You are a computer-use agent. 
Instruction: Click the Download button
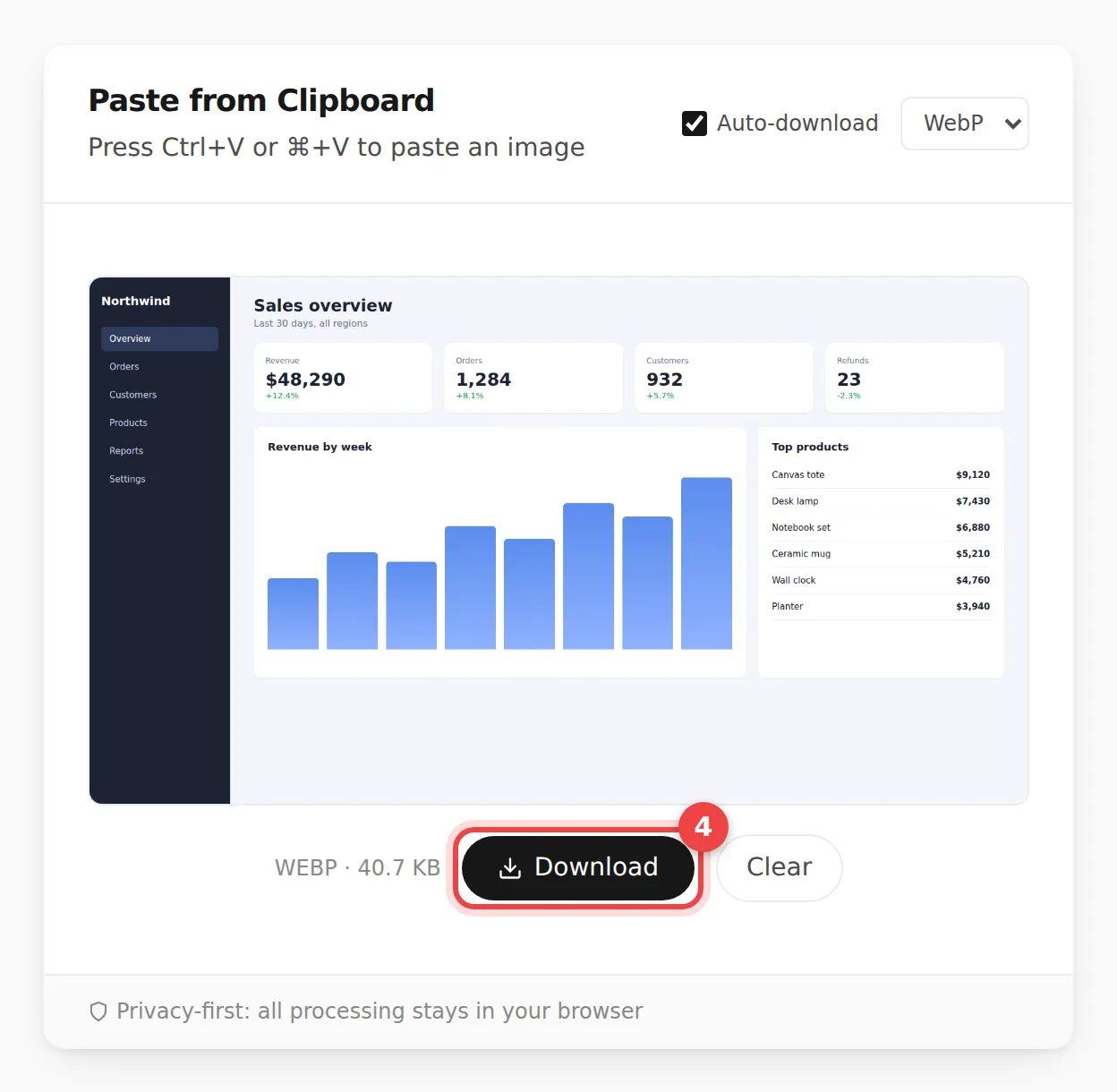pos(578,868)
